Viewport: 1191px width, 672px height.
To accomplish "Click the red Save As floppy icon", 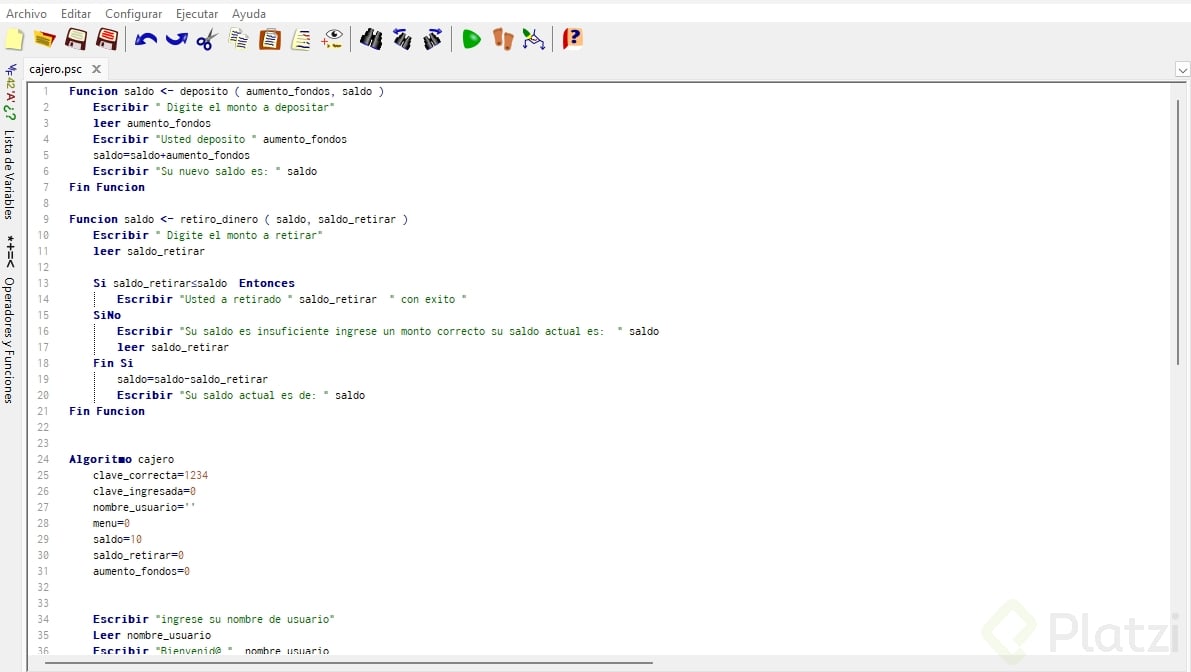I will click(x=107, y=39).
